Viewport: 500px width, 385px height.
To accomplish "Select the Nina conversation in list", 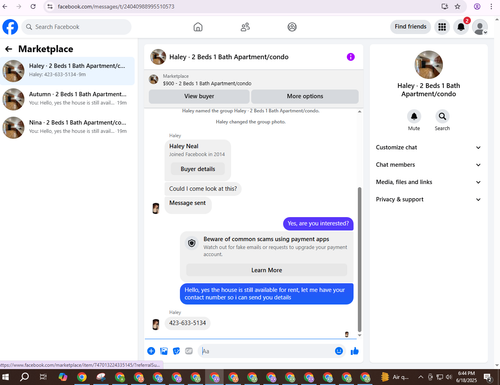I will (x=68, y=127).
